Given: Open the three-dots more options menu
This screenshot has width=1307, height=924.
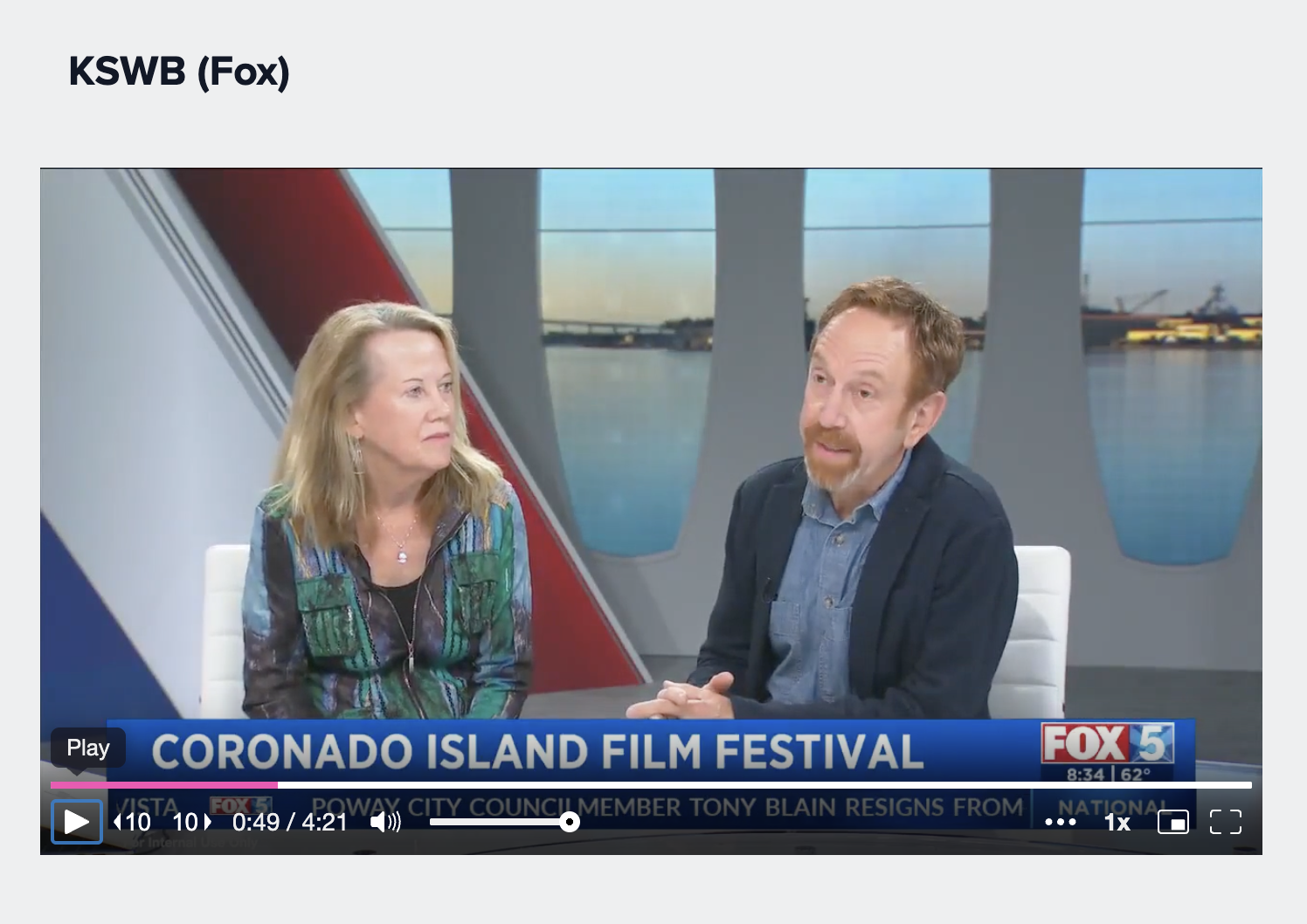Looking at the screenshot, I should point(1061,822).
